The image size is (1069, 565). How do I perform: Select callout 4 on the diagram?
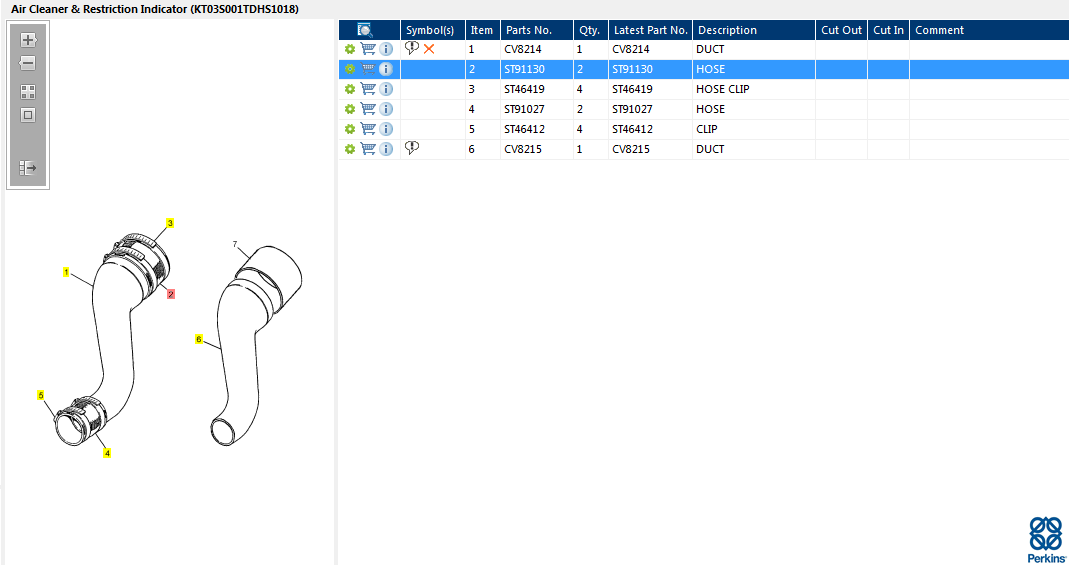(x=107, y=453)
